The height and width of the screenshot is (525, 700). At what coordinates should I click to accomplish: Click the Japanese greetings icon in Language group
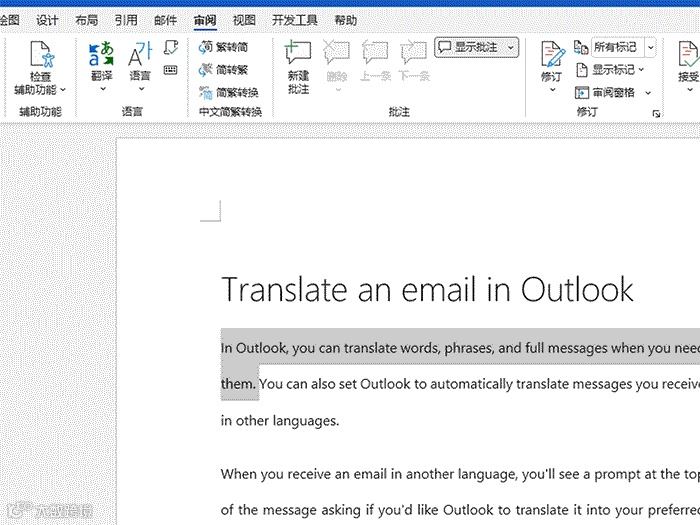pyautogui.click(x=171, y=47)
